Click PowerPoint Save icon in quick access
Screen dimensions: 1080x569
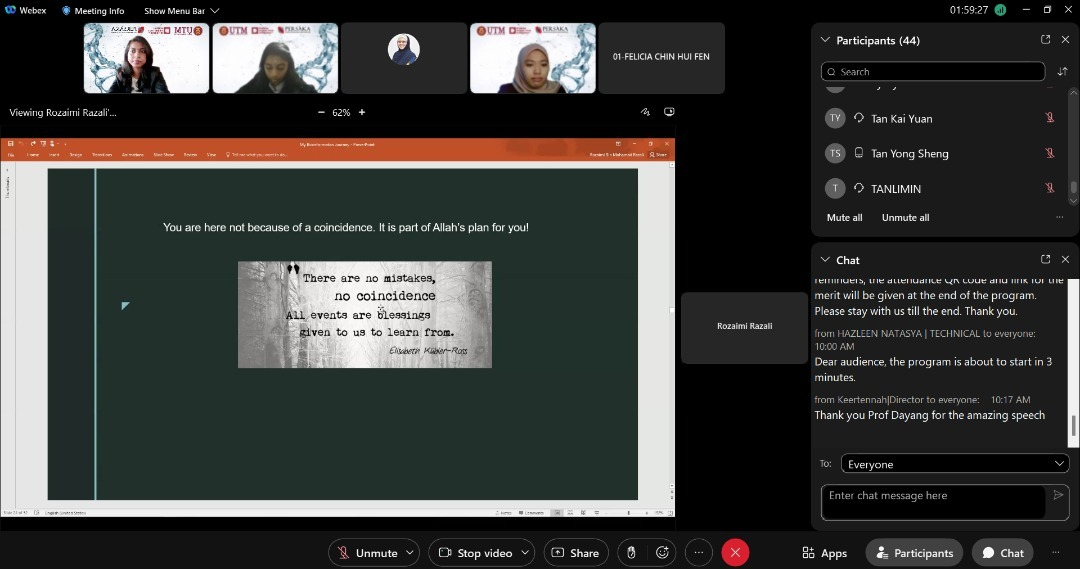pos(10,144)
